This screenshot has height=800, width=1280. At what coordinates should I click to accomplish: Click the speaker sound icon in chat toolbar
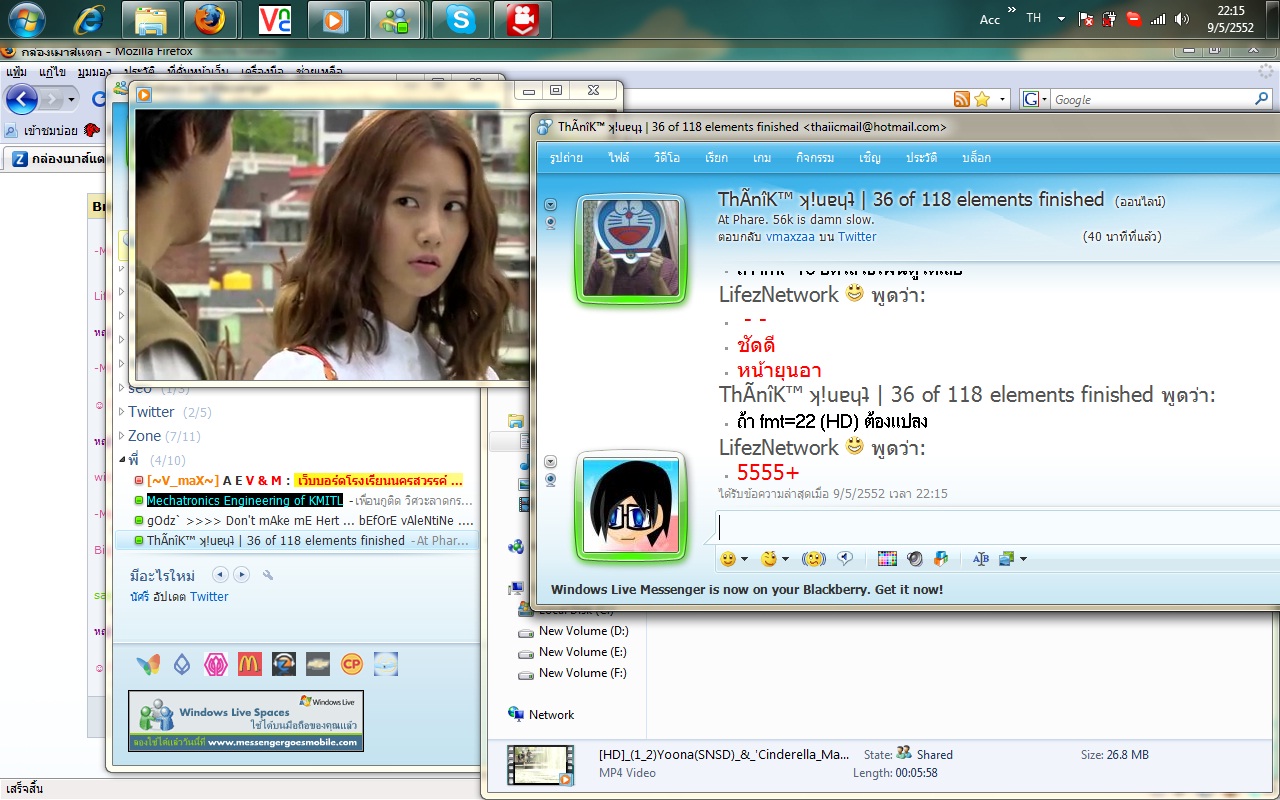(x=914, y=558)
